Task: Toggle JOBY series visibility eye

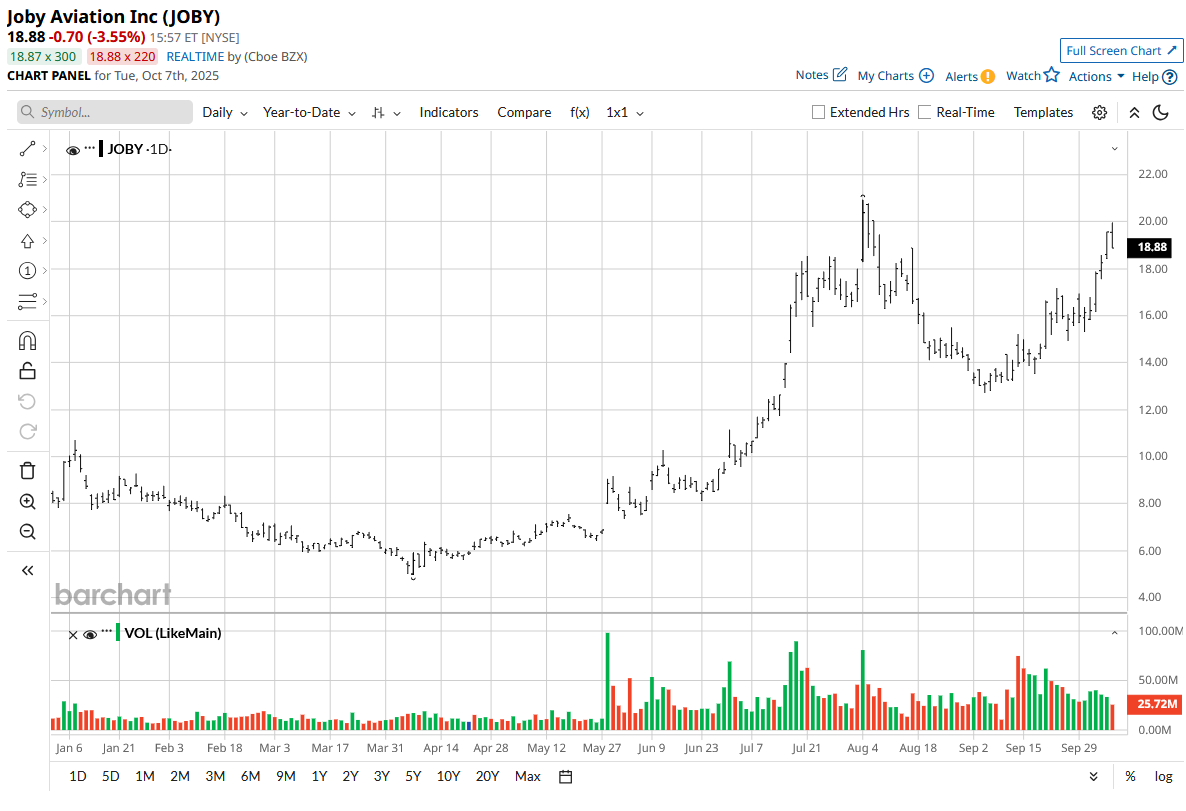Action: 73,151
